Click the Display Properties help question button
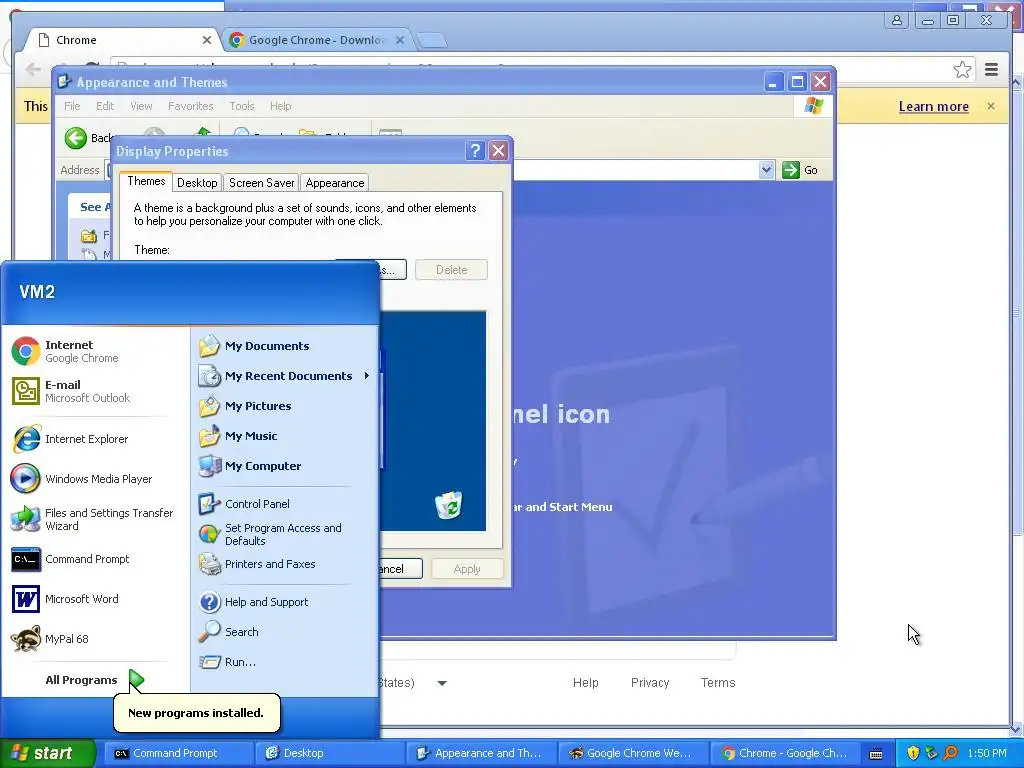This screenshot has height=768, width=1024. (475, 151)
